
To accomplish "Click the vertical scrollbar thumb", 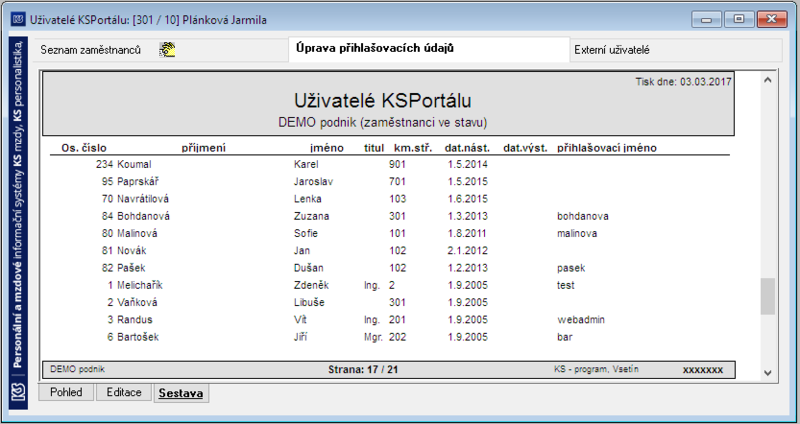I will coord(768,296).
